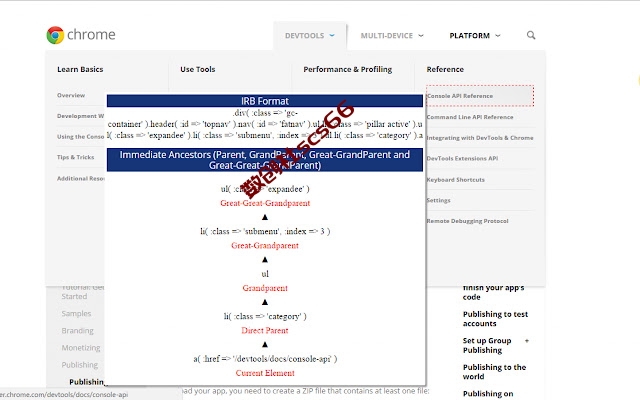
Task: Open Publishing to the world link
Action: point(494,372)
